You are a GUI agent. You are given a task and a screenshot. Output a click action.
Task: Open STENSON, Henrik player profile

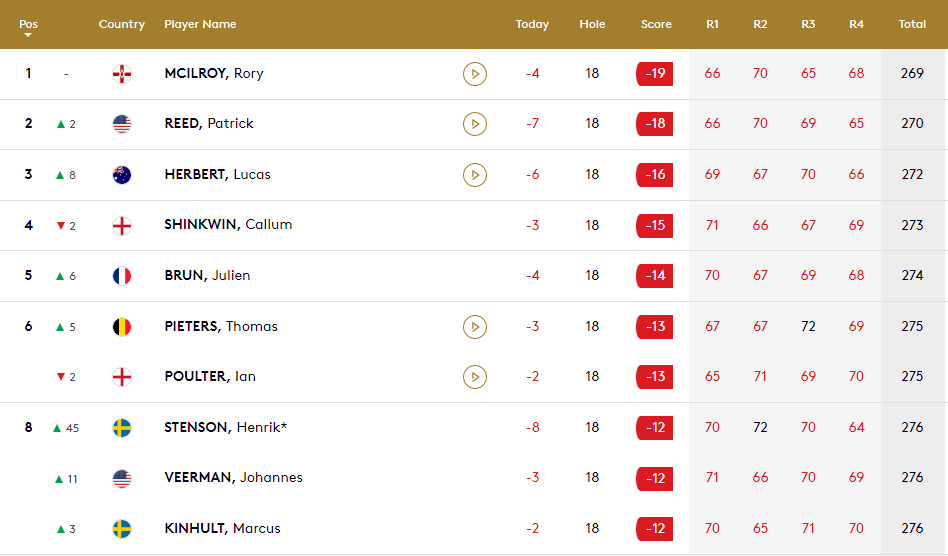tap(226, 428)
